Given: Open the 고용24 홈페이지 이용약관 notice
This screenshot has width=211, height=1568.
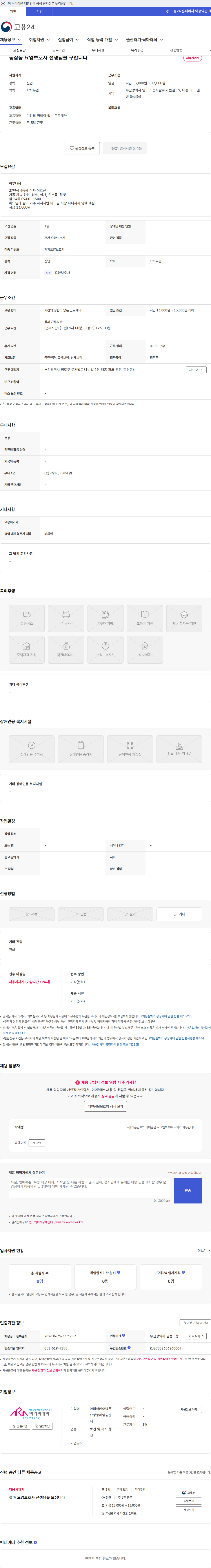Looking at the screenshot, I should (189, 11).
